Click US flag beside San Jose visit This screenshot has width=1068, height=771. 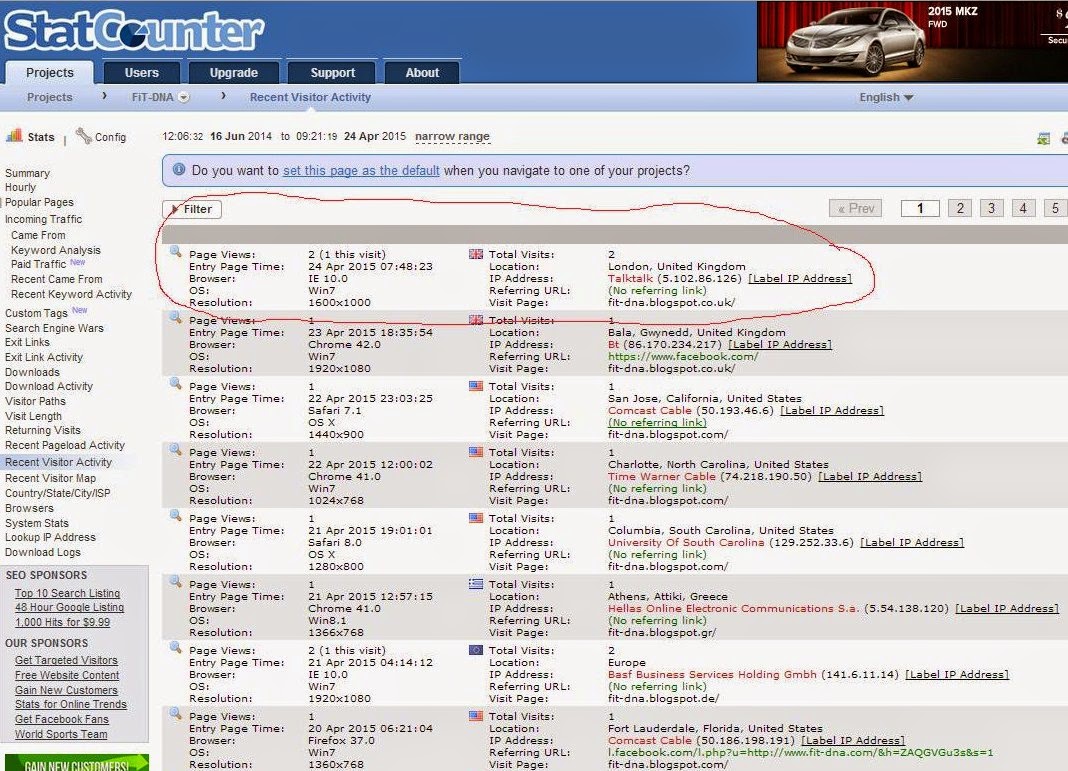click(476, 386)
